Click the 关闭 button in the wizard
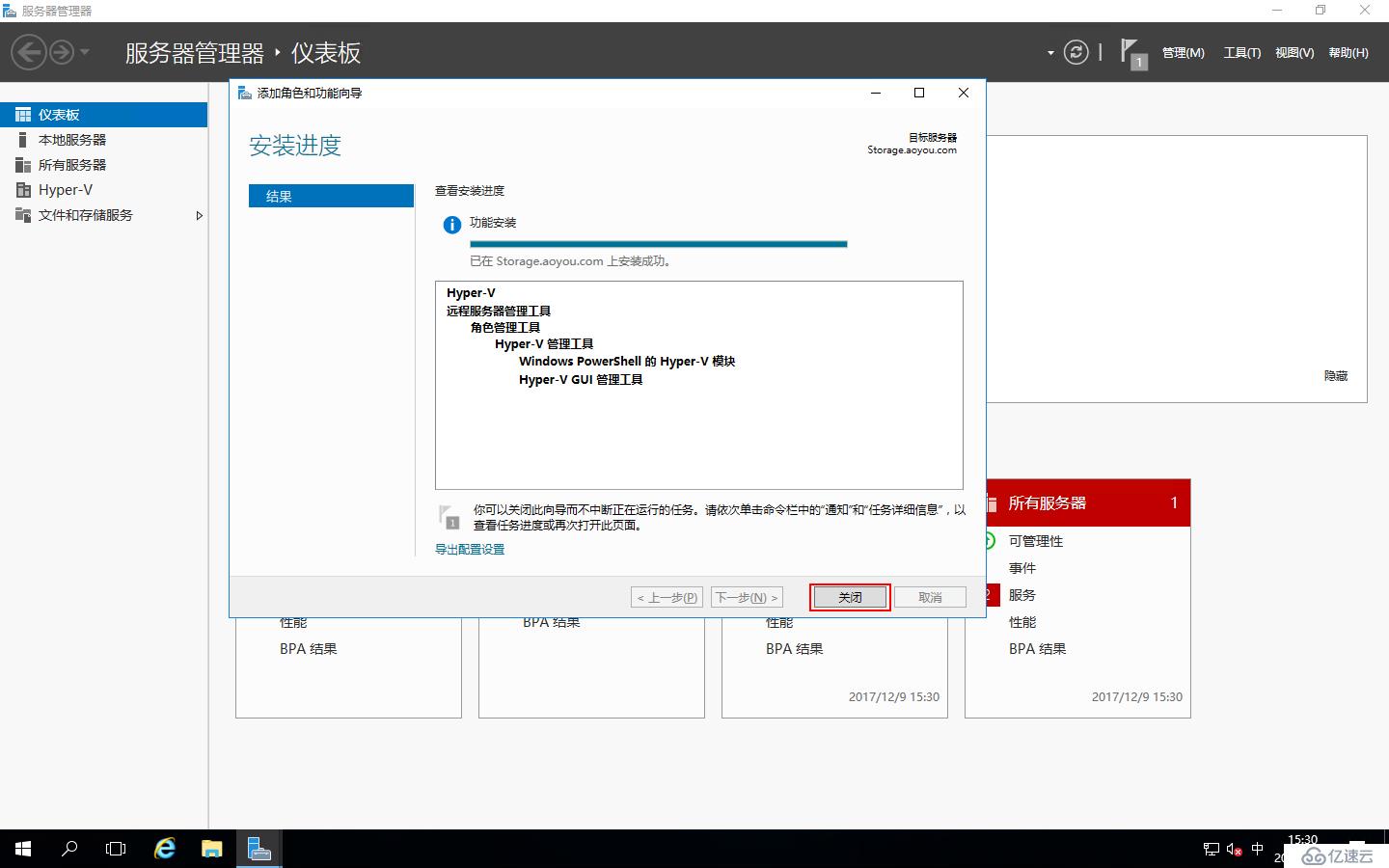This screenshot has width=1389, height=868. [850, 597]
